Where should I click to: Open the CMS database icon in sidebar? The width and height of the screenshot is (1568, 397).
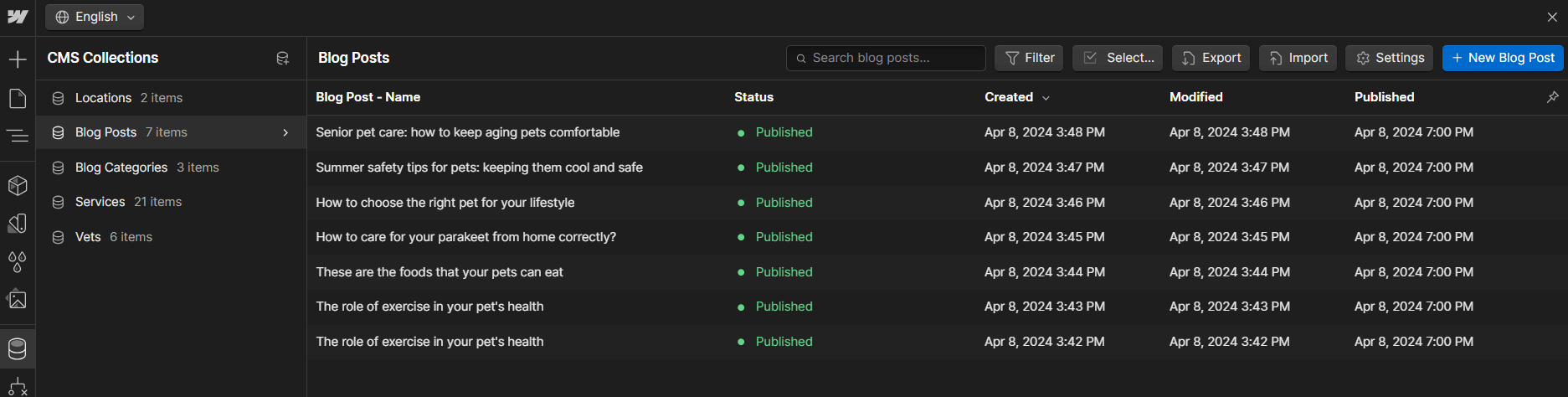(x=18, y=348)
